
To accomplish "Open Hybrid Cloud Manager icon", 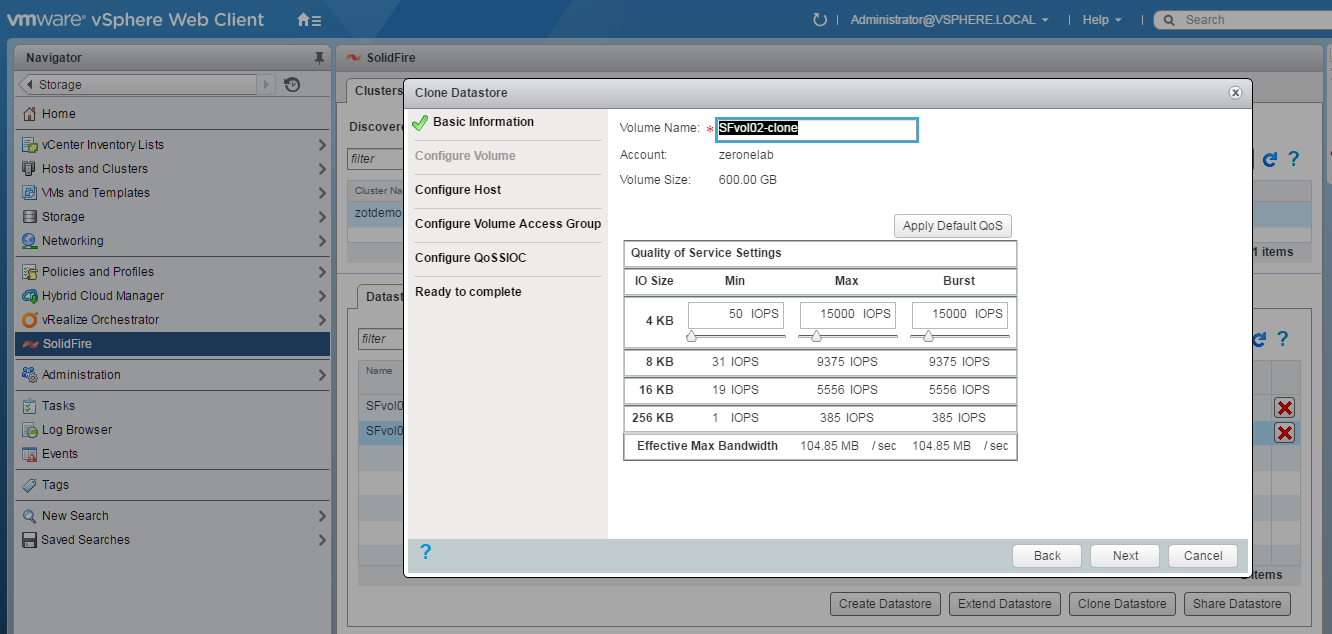I will pyautogui.click(x=30, y=296).
